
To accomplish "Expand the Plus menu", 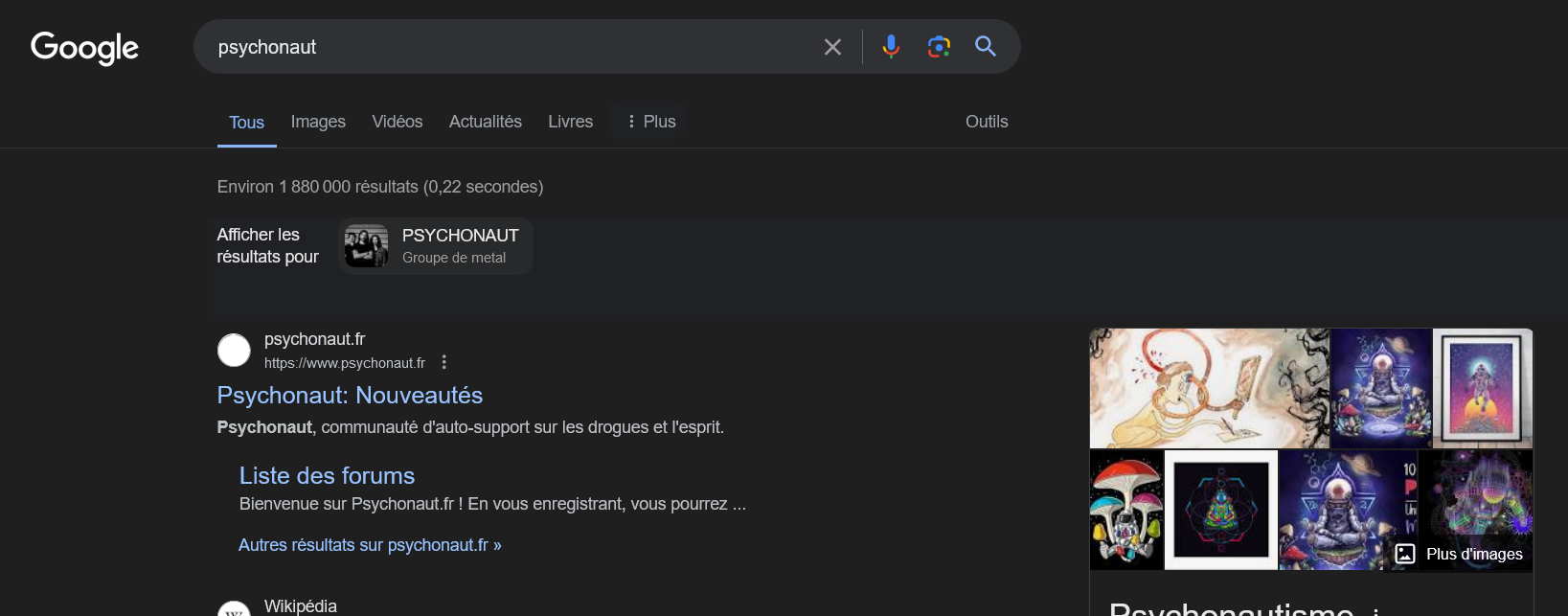I will [650, 122].
